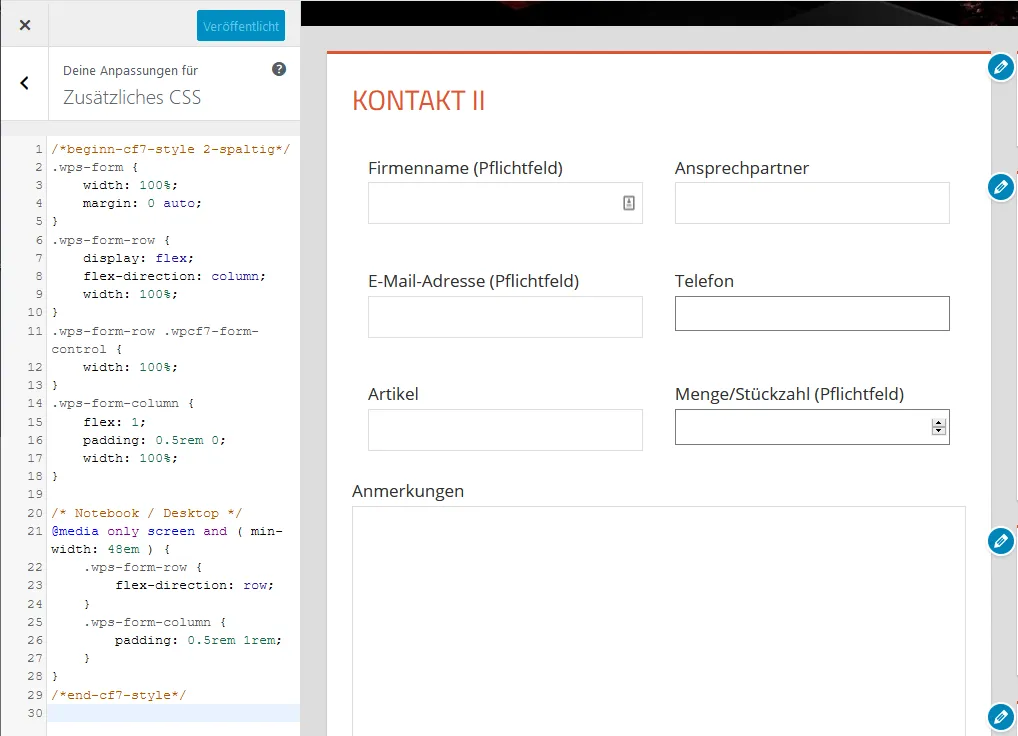1018x736 pixels.
Task: Click the '/*beginn-cf7-style 2-spaltig*/' comment line
Action: (x=171, y=149)
